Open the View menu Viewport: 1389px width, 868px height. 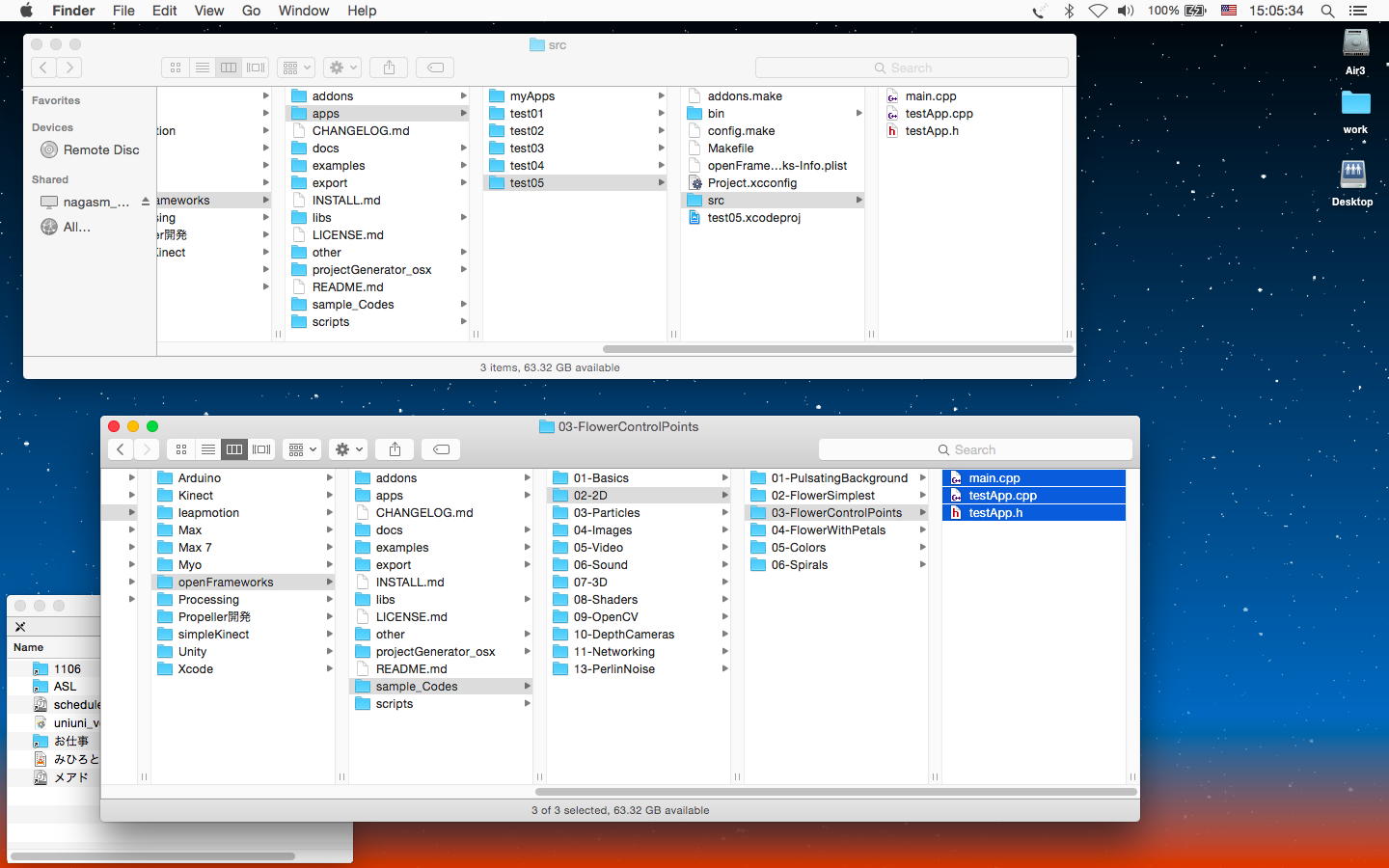[209, 11]
